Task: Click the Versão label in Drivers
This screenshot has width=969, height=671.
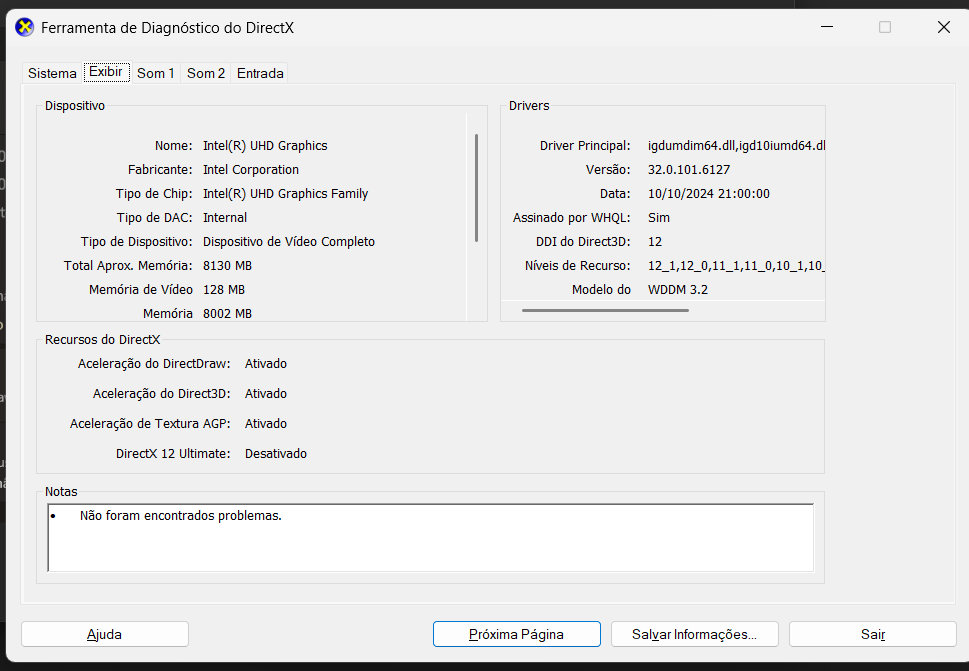Action: (x=608, y=169)
